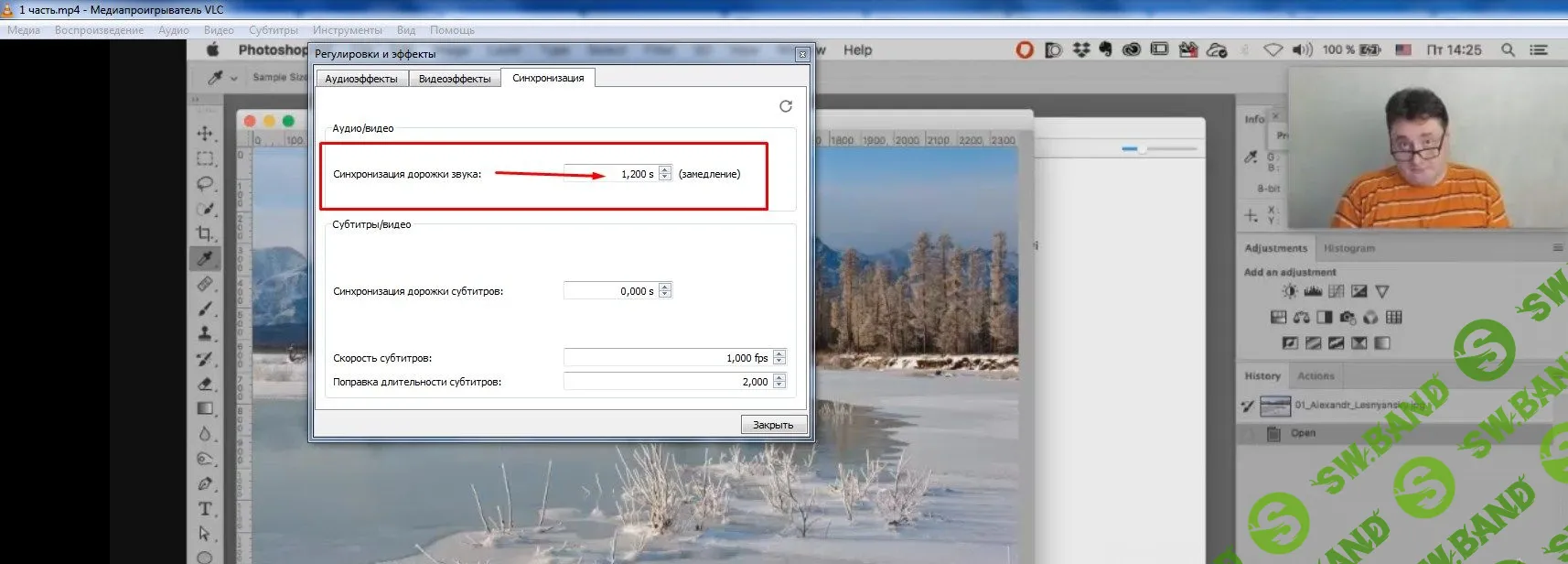Select the Brush tool

[205, 309]
